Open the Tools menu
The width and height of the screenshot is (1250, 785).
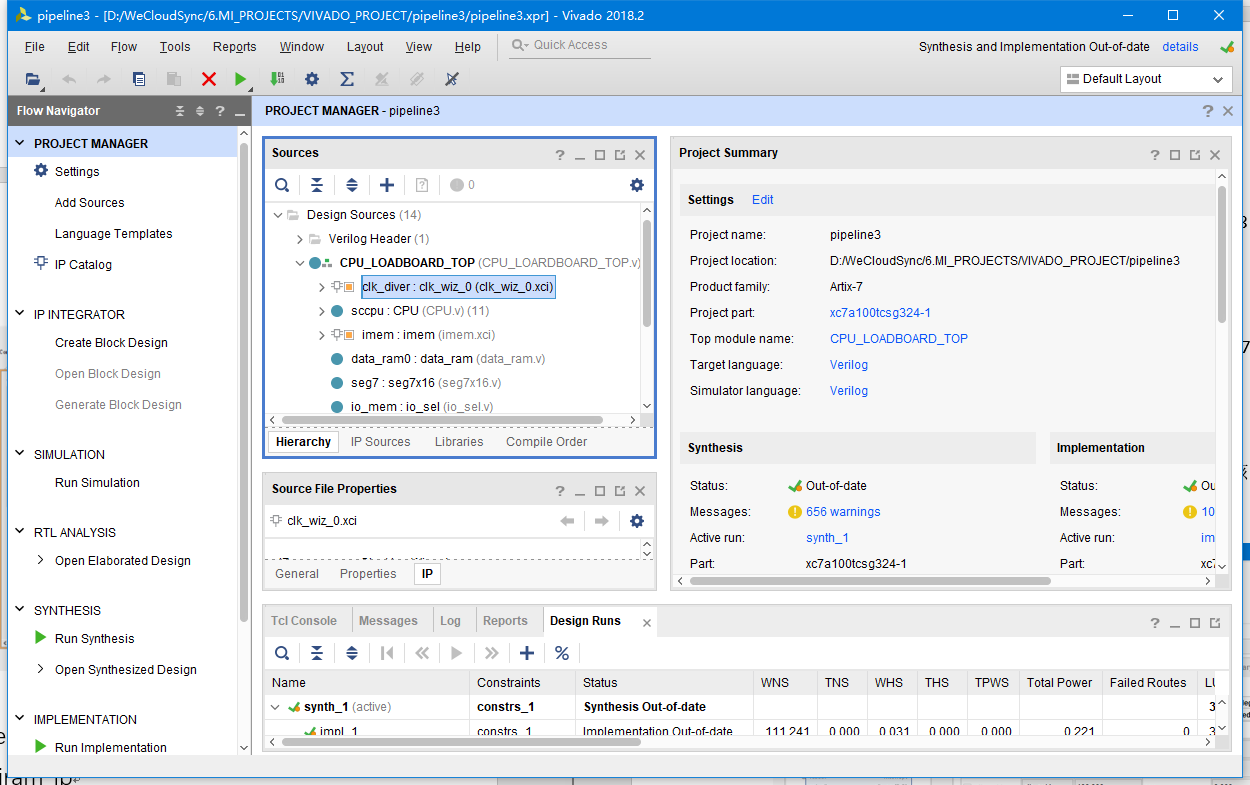coord(175,47)
